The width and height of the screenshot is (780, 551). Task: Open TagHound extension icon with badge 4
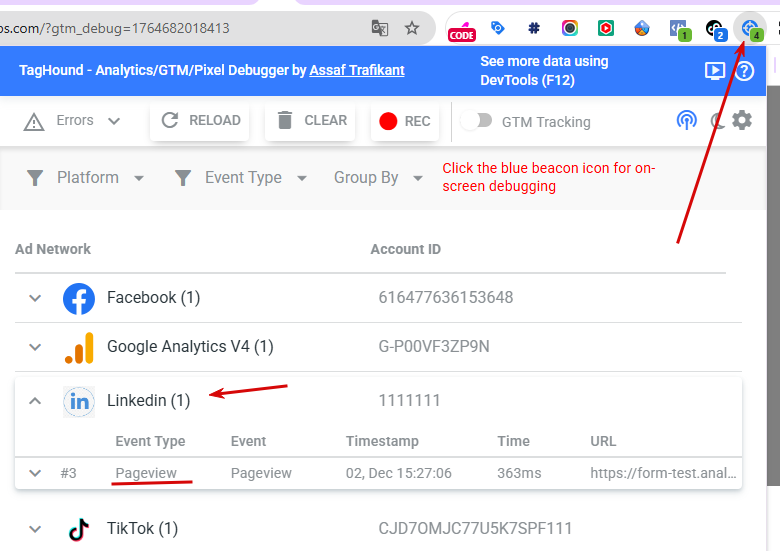click(x=750, y=29)
